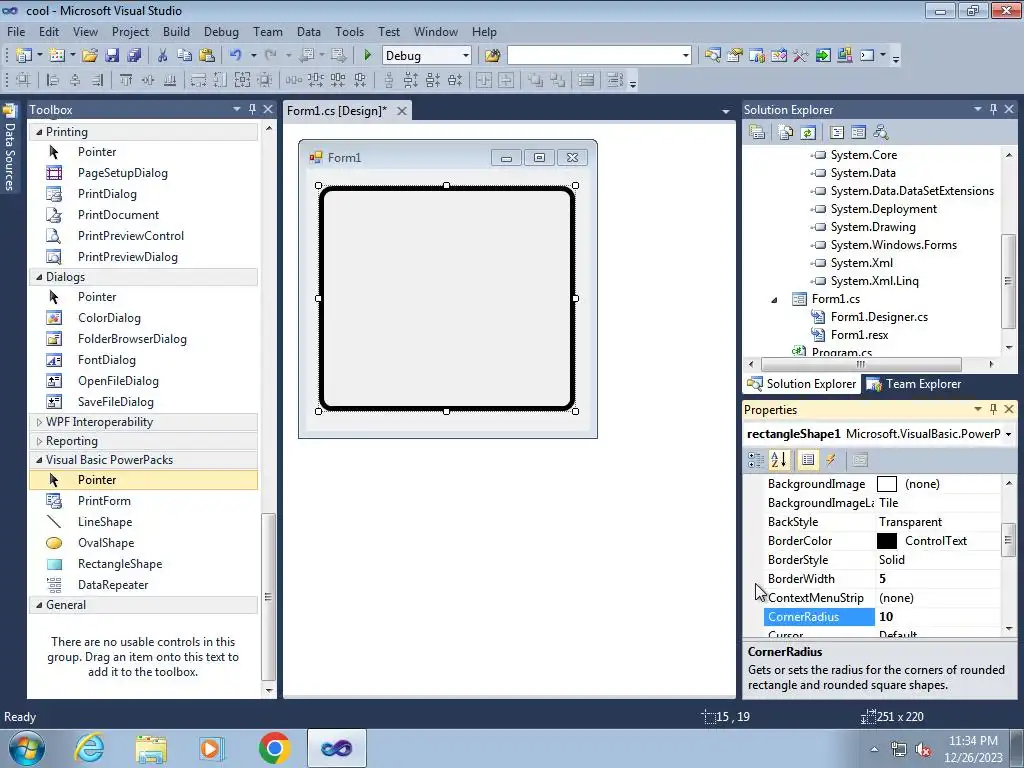Click the BackgroundImage white swatch
Viewport: 1024px width, 768px height.
[x=887, y=484]
